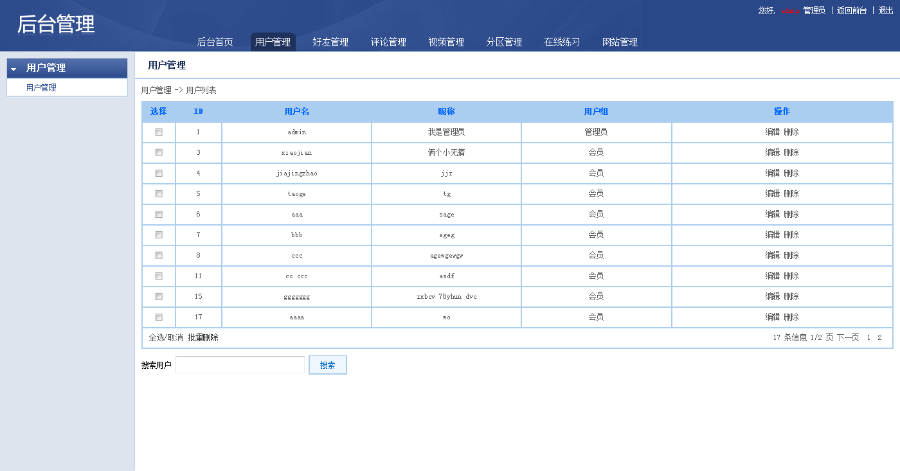Edit the bbb user via 编辑
The image size is (900, 471).
(x=773, y=235)
